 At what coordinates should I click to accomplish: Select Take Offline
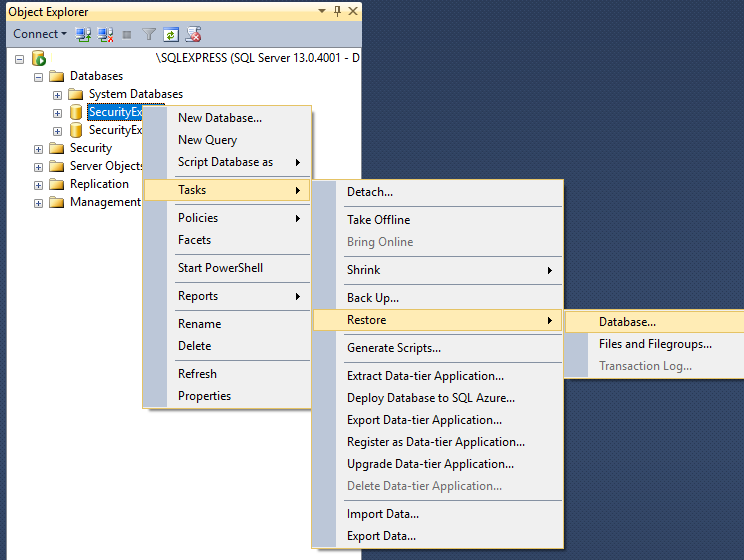click(x=437, y=220)
